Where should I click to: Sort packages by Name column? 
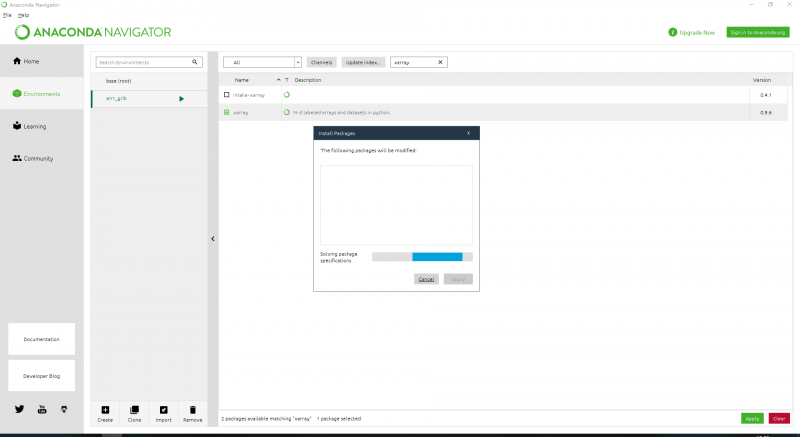(242, 80)
